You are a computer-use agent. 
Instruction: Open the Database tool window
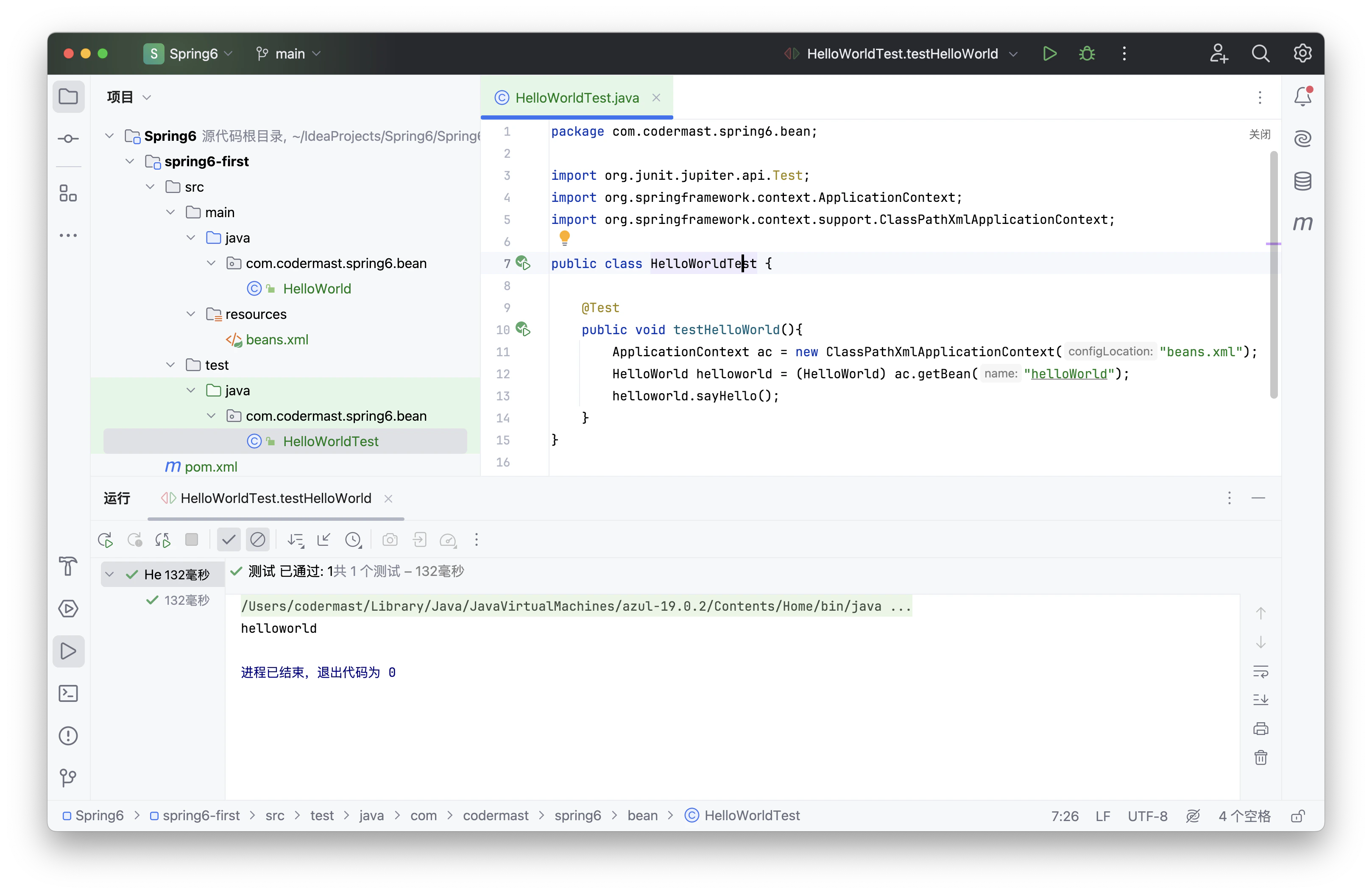pyautogui.click(x=1302, y=181)
